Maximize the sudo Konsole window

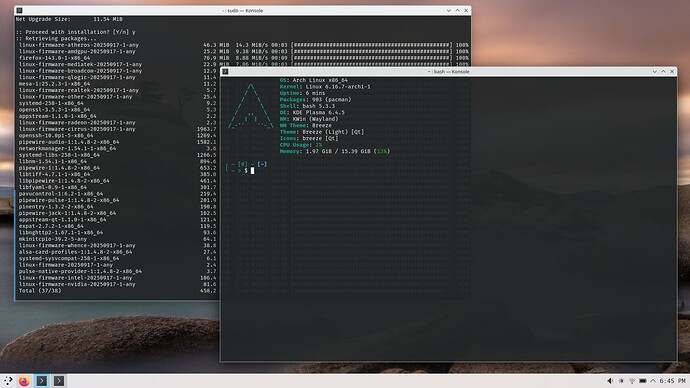457,10
